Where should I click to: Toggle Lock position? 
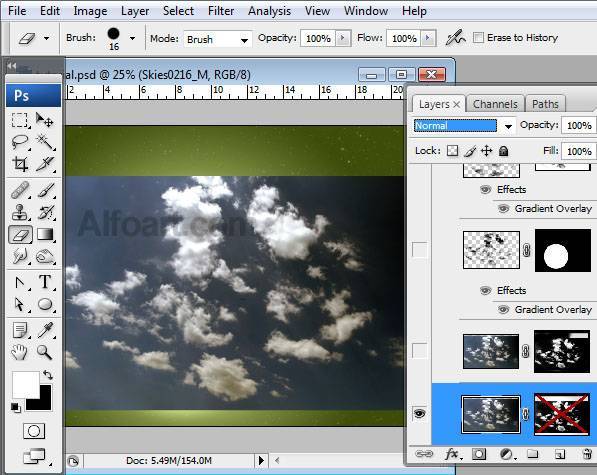(487, 151)
